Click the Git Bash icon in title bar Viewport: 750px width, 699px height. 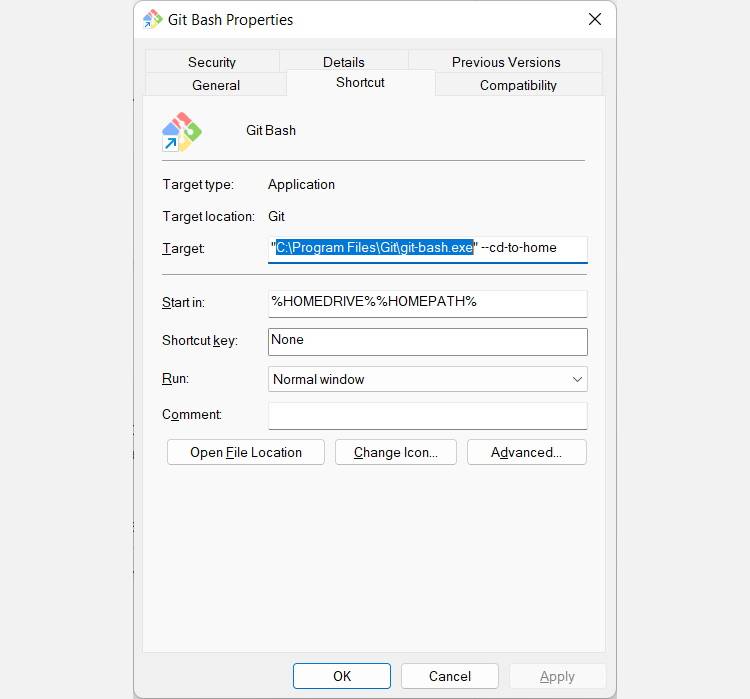[153, 20]
